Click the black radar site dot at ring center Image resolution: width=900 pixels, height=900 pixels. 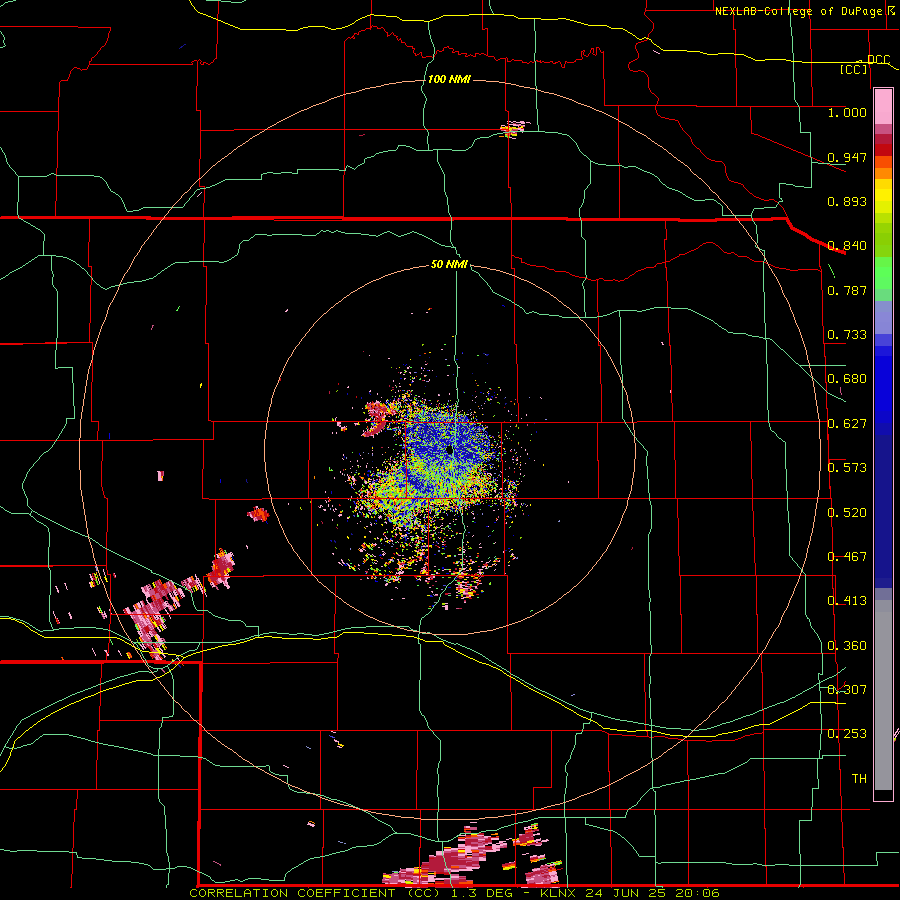tap(450, 451)
